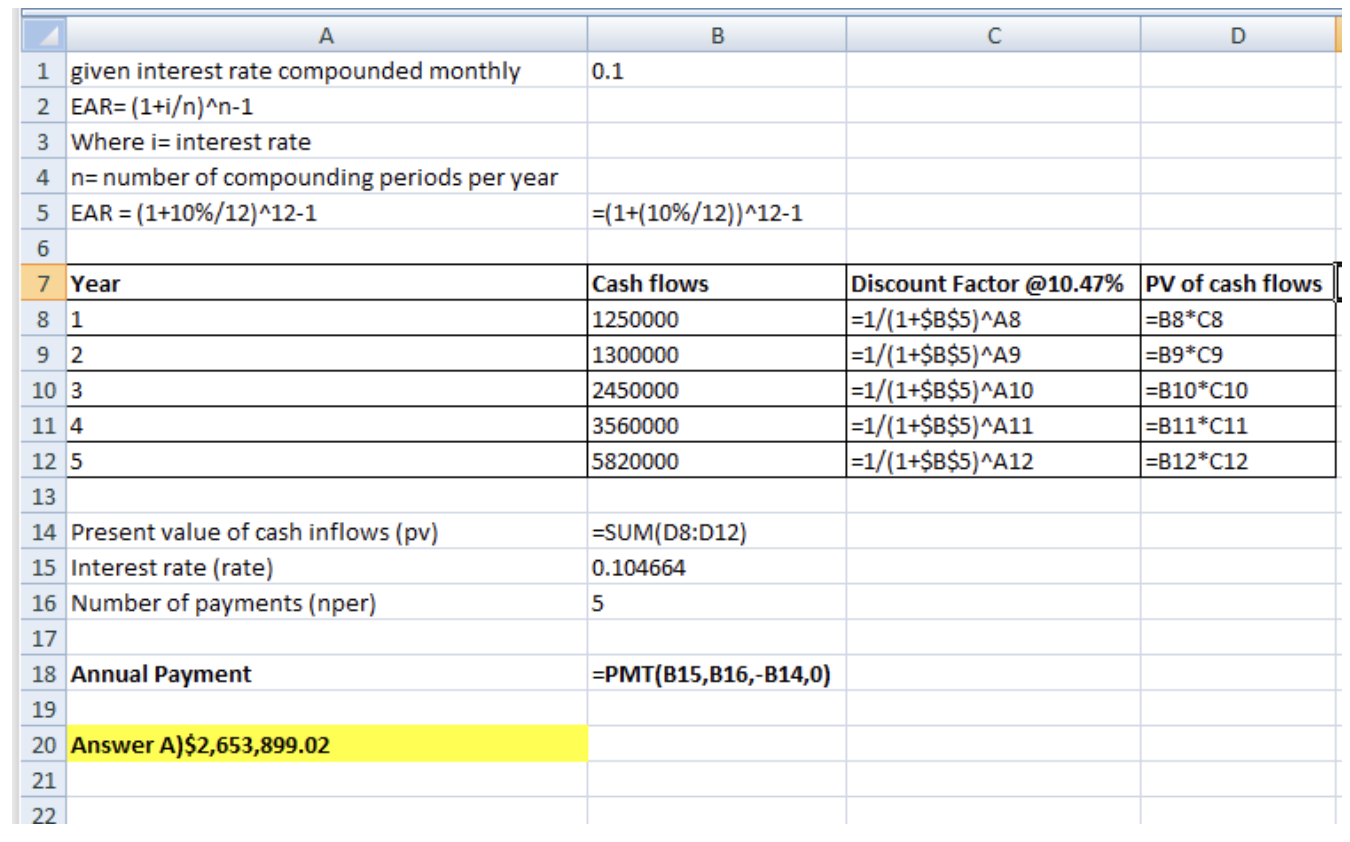Select cell with '=B8*C8'
The image size is (1350, 842).
[x=1238, y=319]
